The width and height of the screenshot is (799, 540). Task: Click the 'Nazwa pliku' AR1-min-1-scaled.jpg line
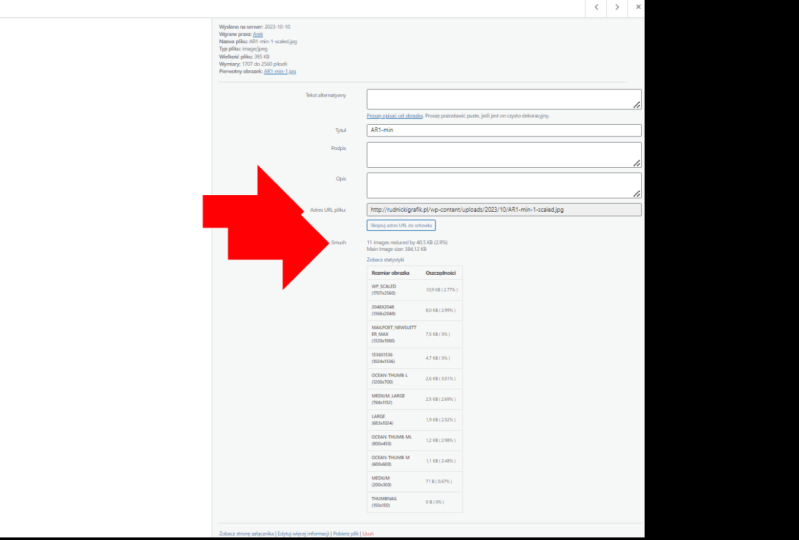258,41
